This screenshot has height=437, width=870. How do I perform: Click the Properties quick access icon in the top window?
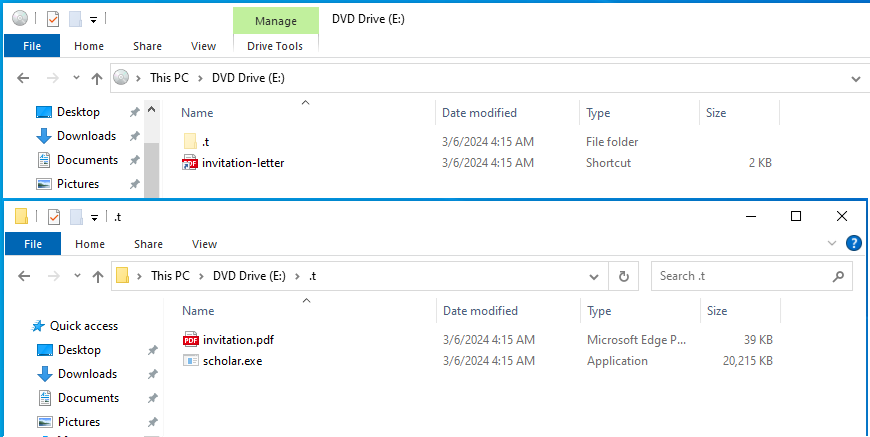click(x=54, y=18)
